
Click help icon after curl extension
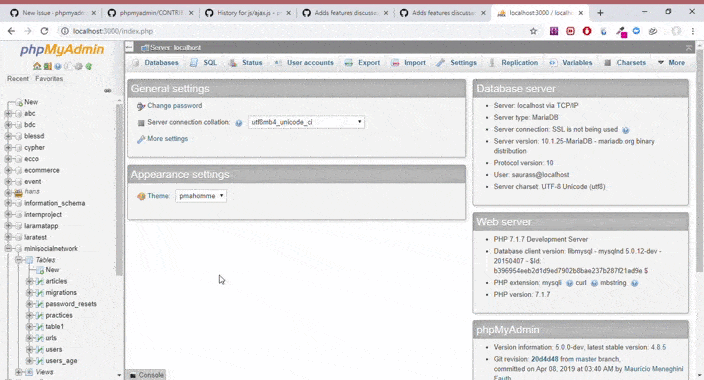point(594,283)
